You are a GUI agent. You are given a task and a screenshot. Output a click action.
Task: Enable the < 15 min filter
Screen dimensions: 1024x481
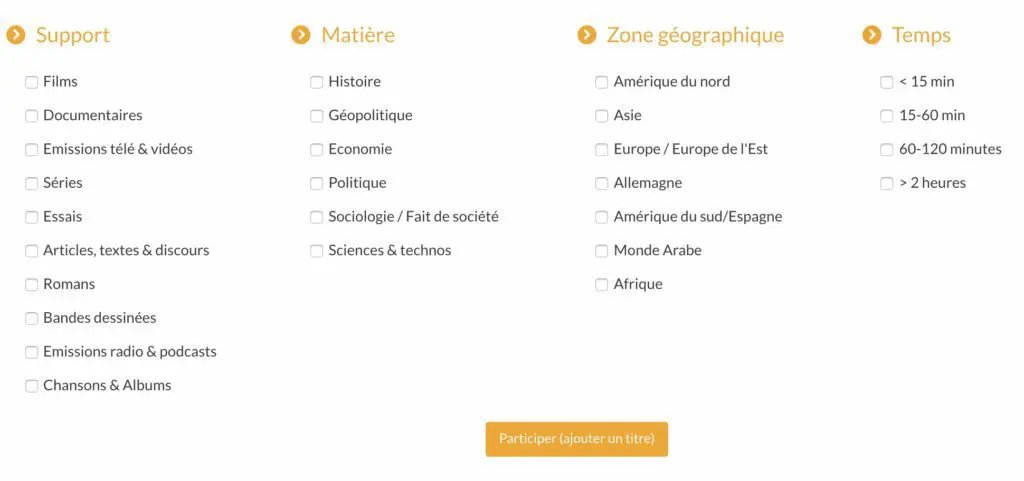887,82
